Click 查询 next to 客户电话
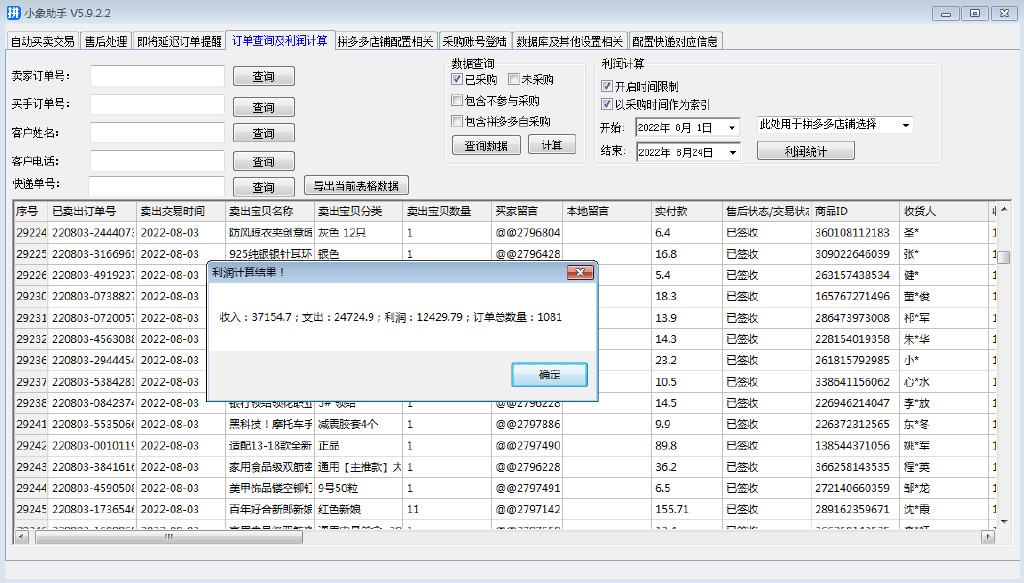The image size is (1024, 583). click(264, 161)
